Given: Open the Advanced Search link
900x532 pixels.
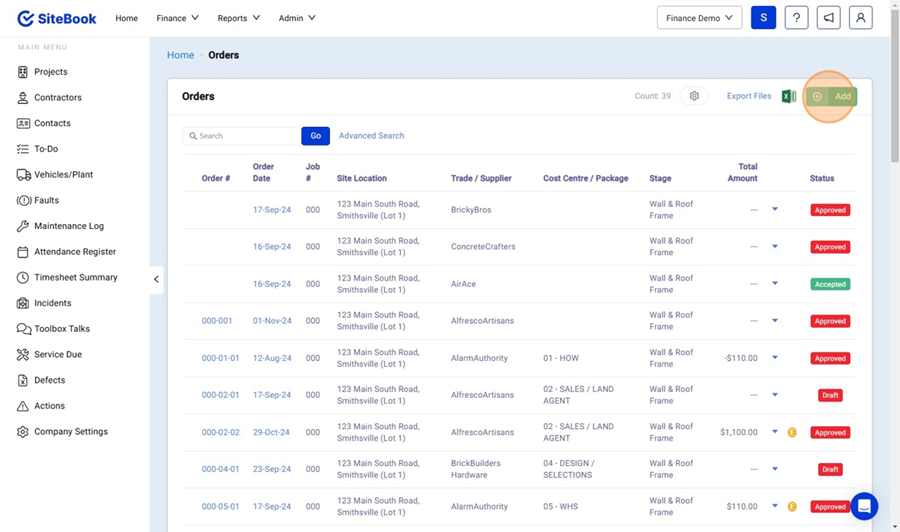Looking at the screenshot, I should pyautogui.click(x=371, y=136).
